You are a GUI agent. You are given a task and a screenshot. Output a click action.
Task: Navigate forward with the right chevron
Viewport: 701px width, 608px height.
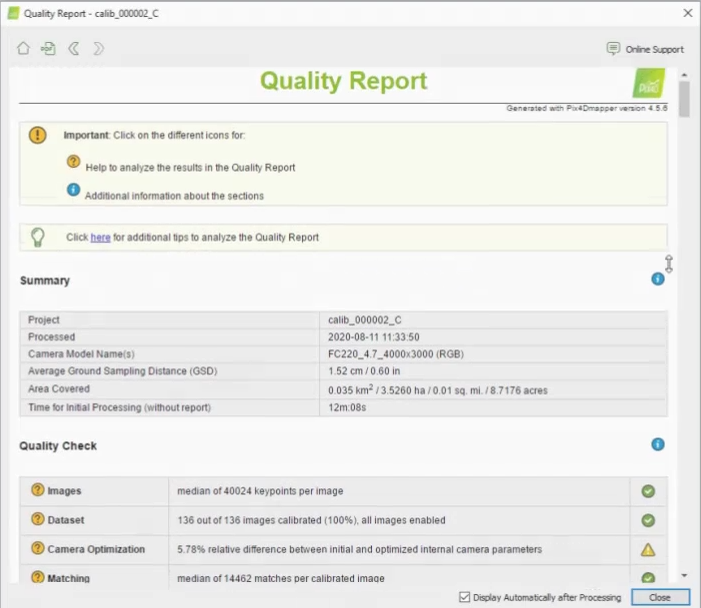pyautogui.click(x=98, y=48)
